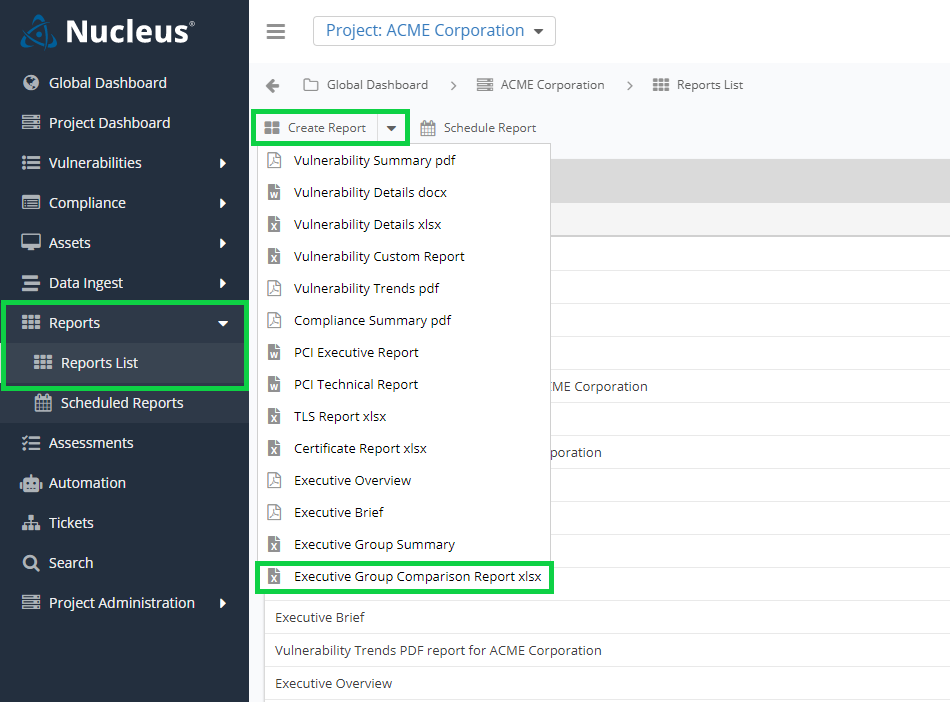Open Scheduled Reports under Reports
Image resolution: width=950 pixels, height=702 pixels.
click(x=124, y=403)
